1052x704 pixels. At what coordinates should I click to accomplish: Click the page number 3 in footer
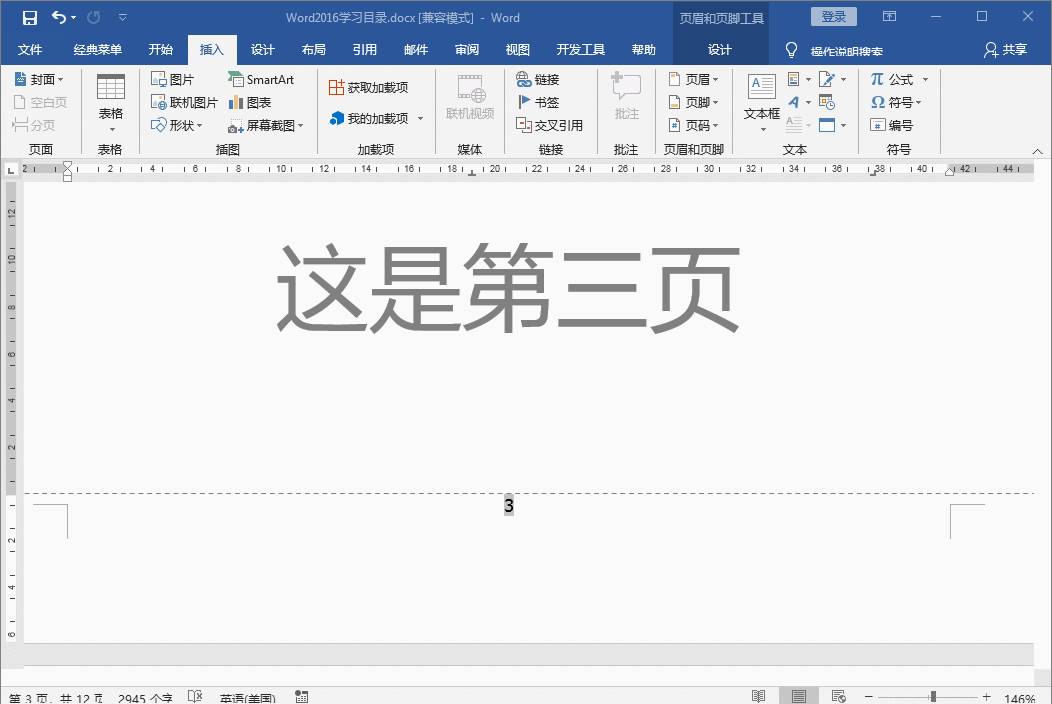point(509,505)
